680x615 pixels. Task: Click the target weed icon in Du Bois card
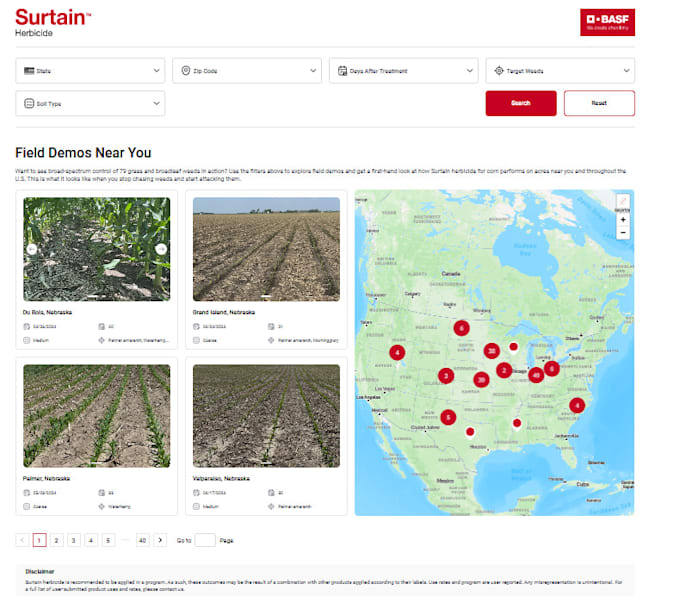101,340
